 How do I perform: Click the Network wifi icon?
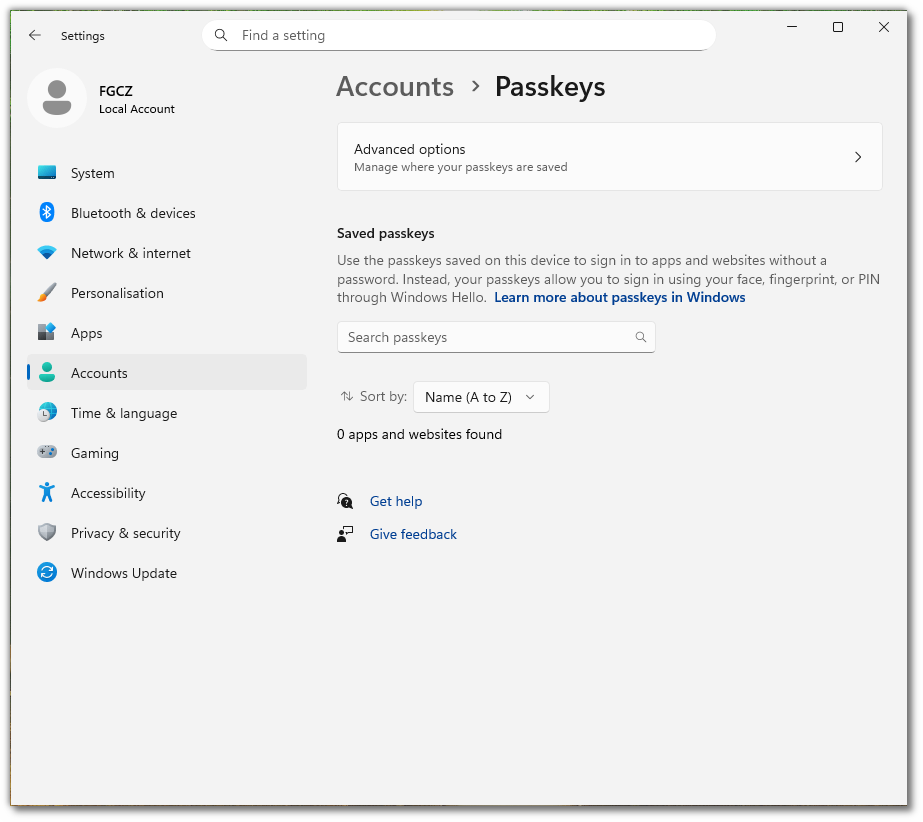[x=47, y=253]
